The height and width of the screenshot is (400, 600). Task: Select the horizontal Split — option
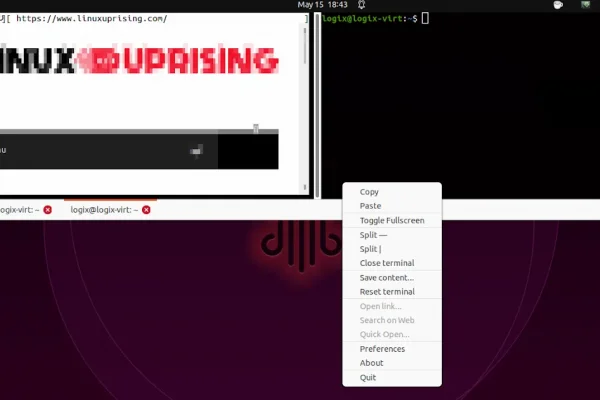tap(392, 235)
